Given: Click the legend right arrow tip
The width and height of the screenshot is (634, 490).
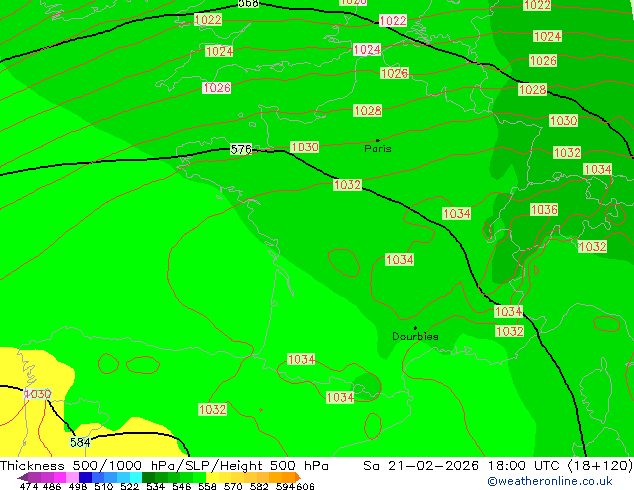Looking at the screenshot, I should (x=300, y=478).
